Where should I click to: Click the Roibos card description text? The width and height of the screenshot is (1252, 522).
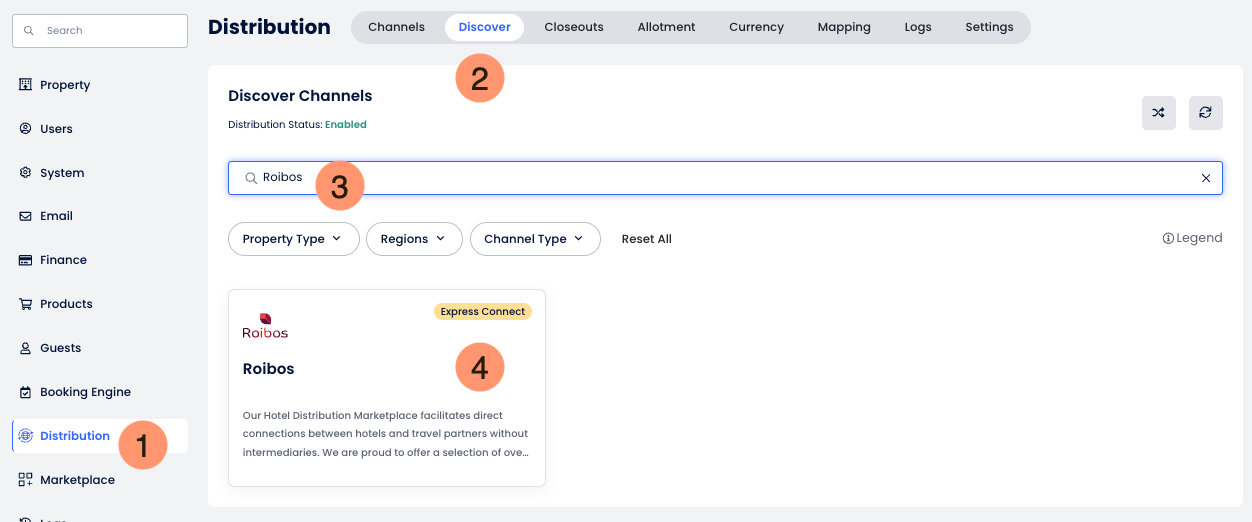click(x=386, y=434)
